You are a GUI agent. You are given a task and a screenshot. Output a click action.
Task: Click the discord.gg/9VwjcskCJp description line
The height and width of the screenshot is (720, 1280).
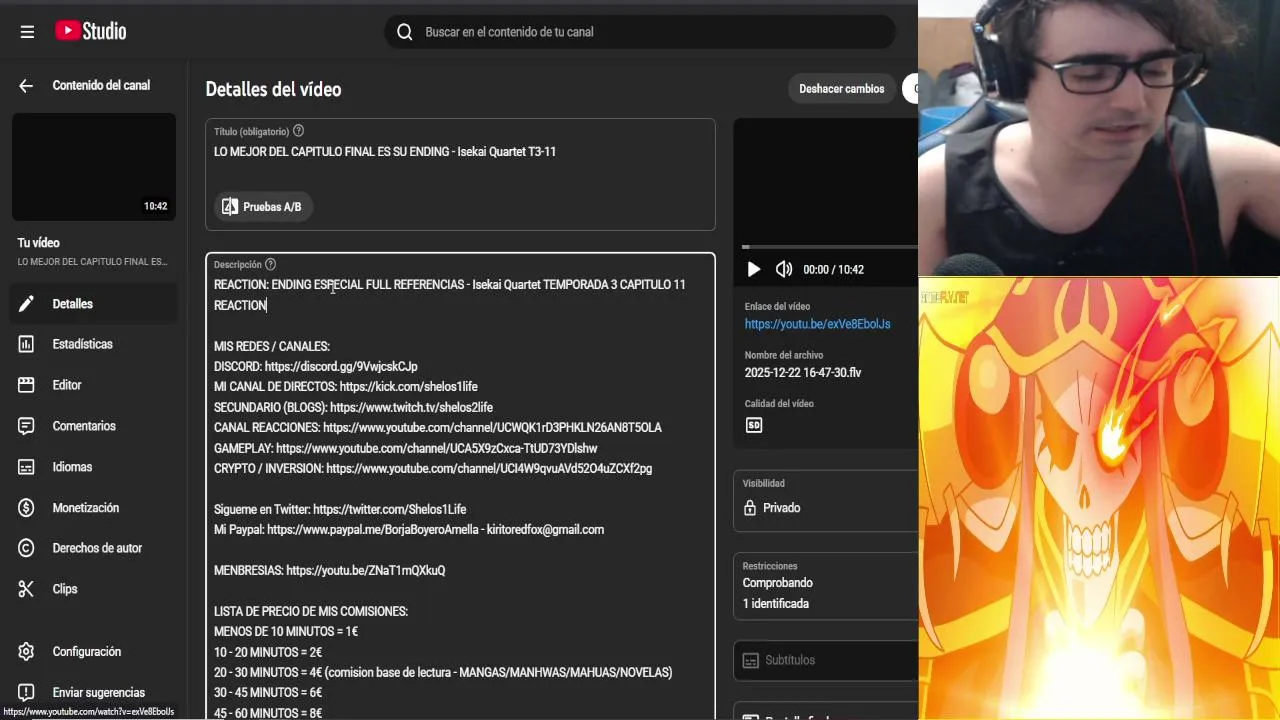pos(316,367)
